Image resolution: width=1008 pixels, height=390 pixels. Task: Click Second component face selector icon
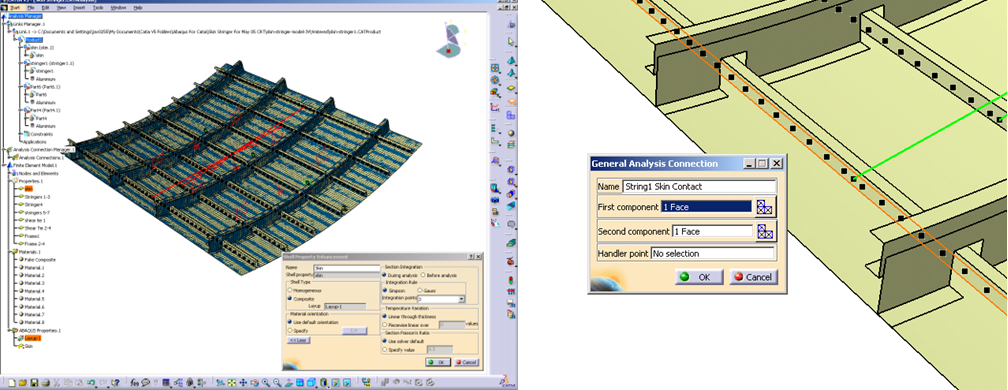point(766,231)
